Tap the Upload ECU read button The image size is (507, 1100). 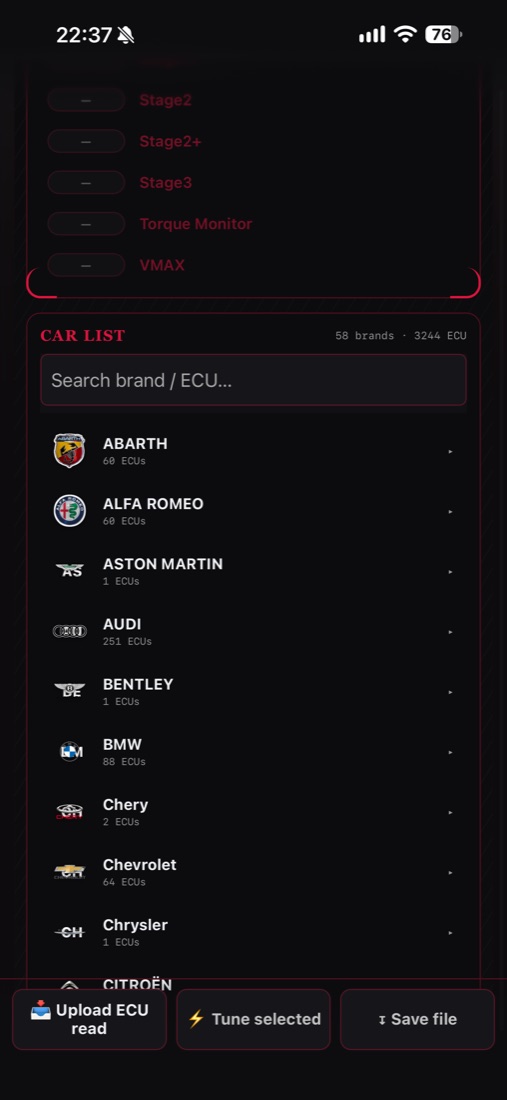(x=90, y=1019)
